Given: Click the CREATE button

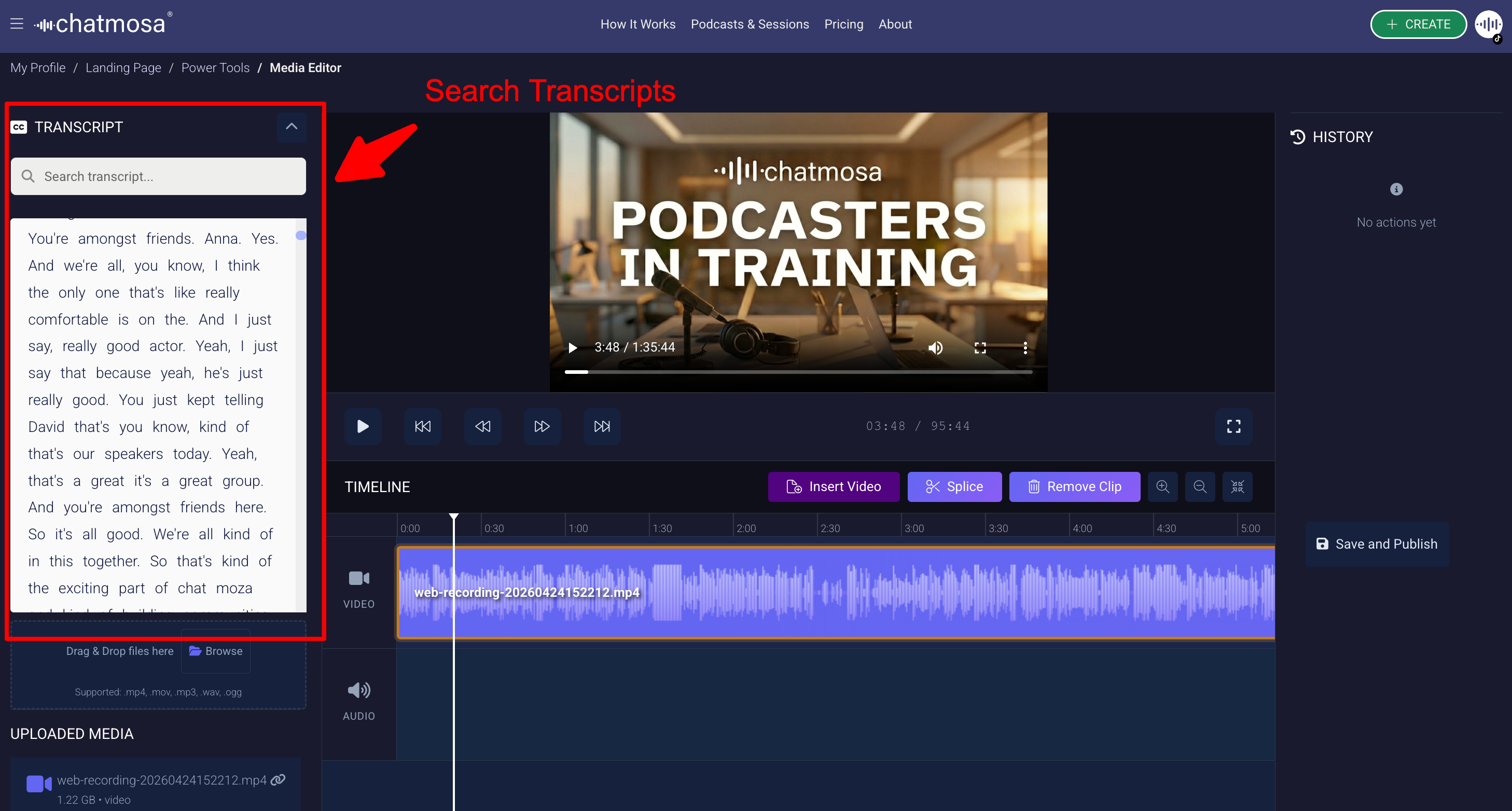Looking at the screenshot, I should [1418, 24].
